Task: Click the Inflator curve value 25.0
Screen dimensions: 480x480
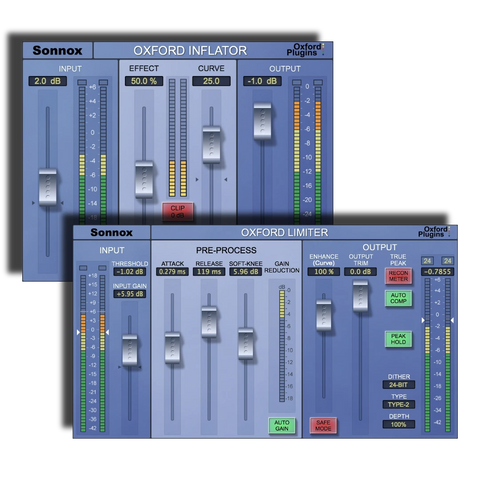Action: click(x=211, y=81)
